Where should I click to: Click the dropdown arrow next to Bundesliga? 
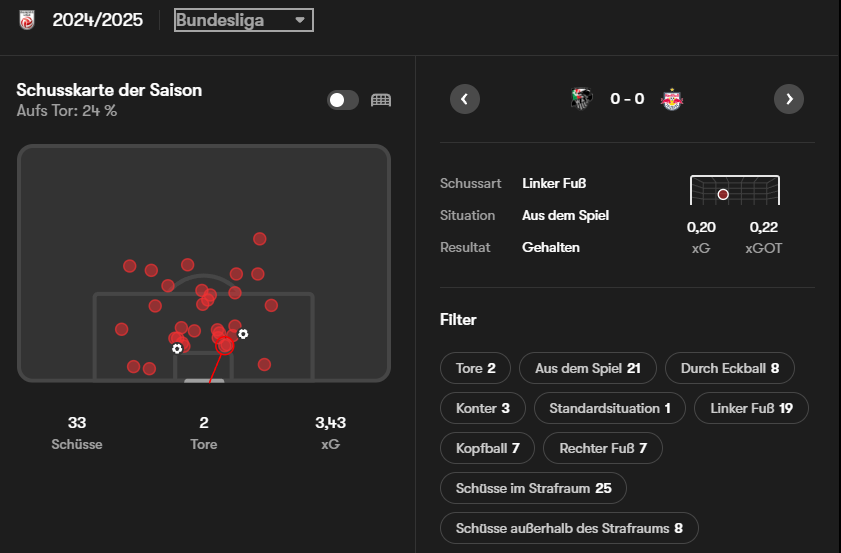(x=299, y=20)
